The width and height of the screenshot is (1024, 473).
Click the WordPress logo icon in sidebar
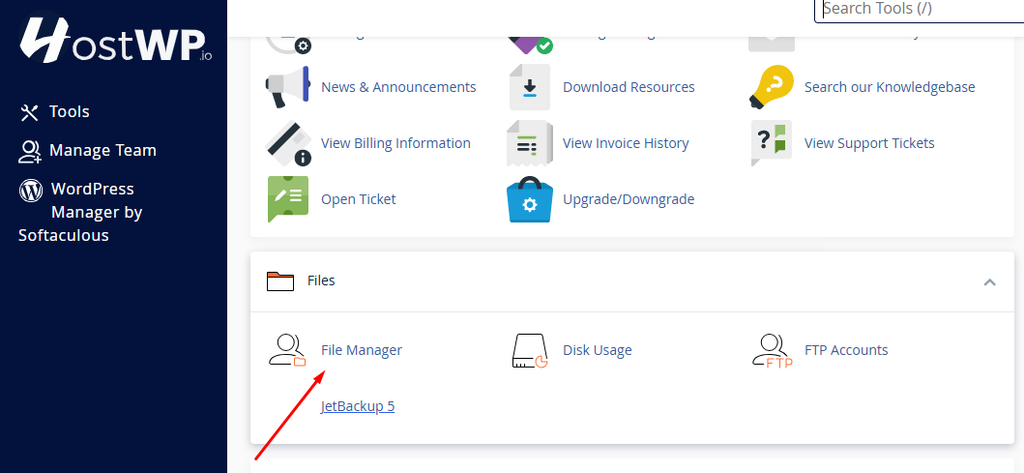tap(31, 190)
